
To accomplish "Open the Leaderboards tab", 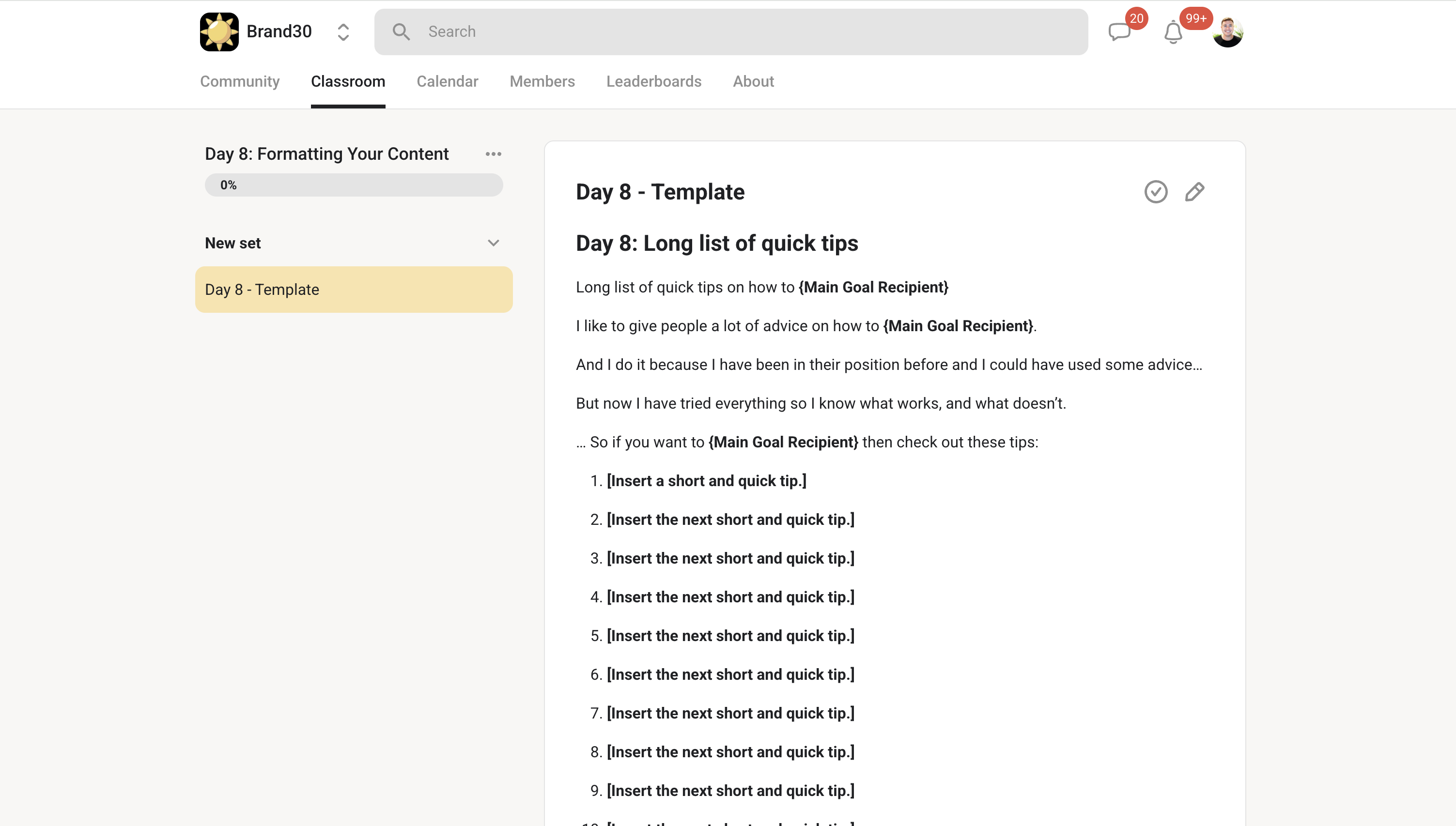I will (654, 81).
